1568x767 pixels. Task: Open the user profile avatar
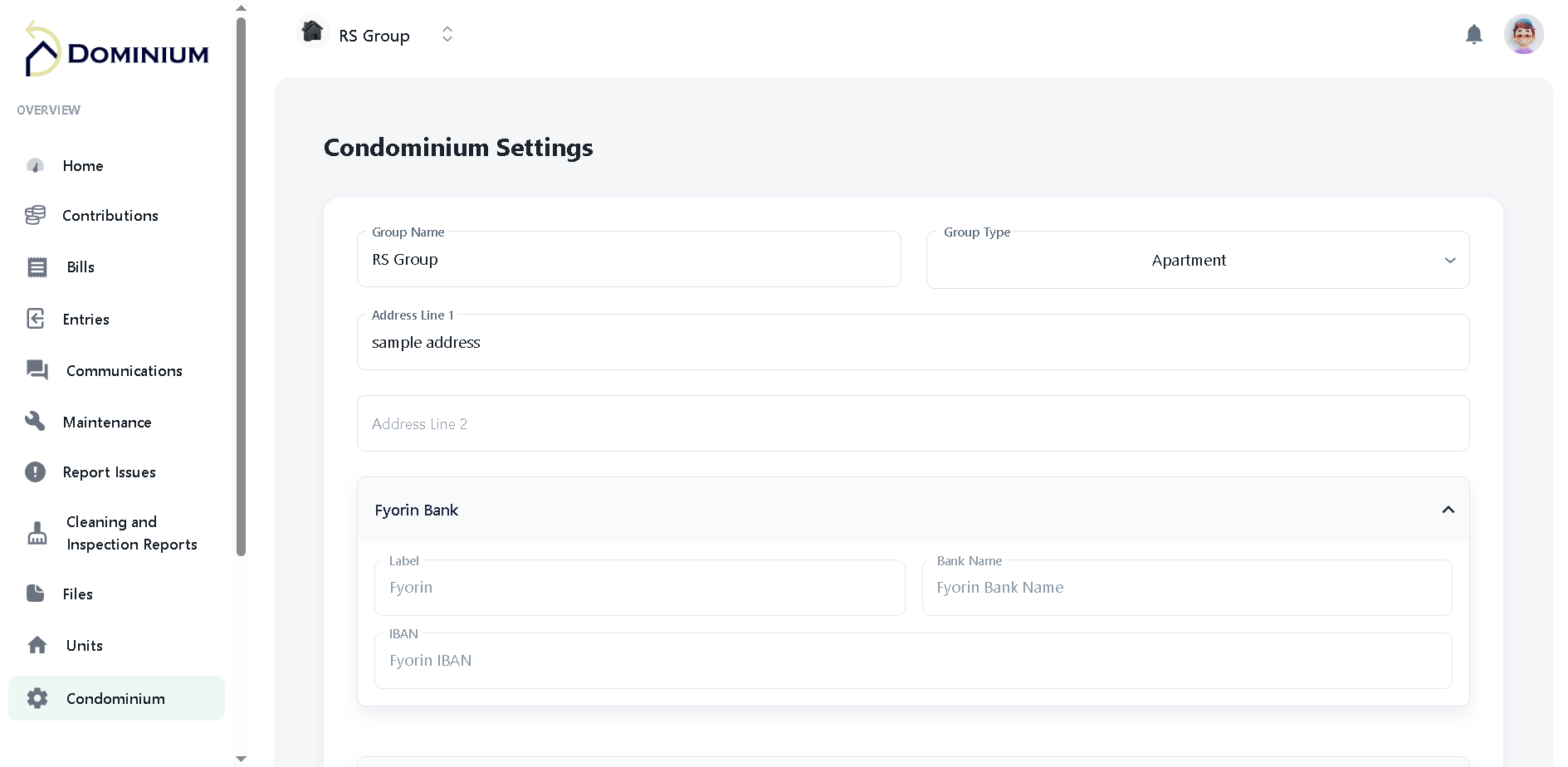coord(1524,34)
